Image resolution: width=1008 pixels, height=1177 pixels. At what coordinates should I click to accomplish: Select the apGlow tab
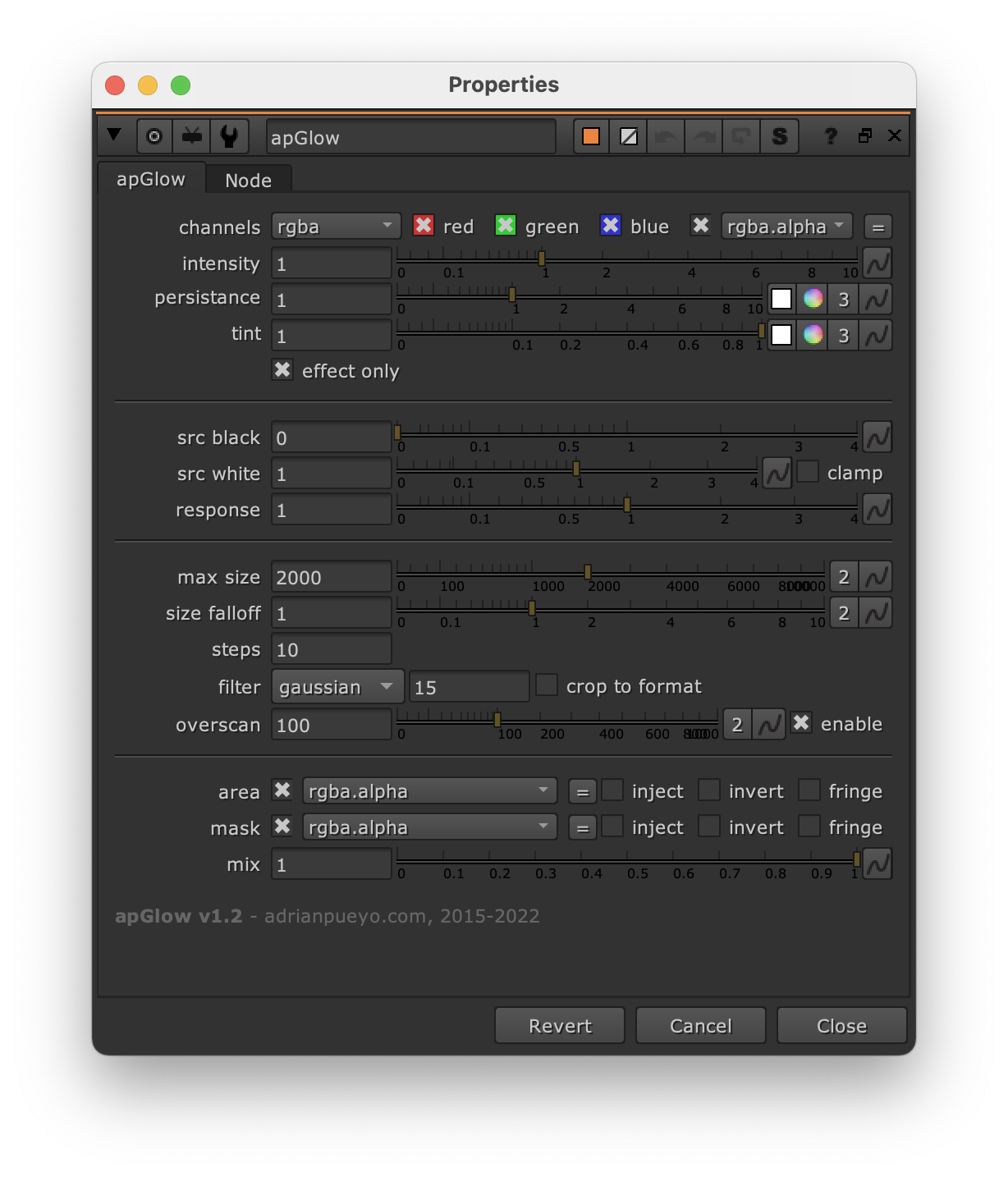(151, 180)
